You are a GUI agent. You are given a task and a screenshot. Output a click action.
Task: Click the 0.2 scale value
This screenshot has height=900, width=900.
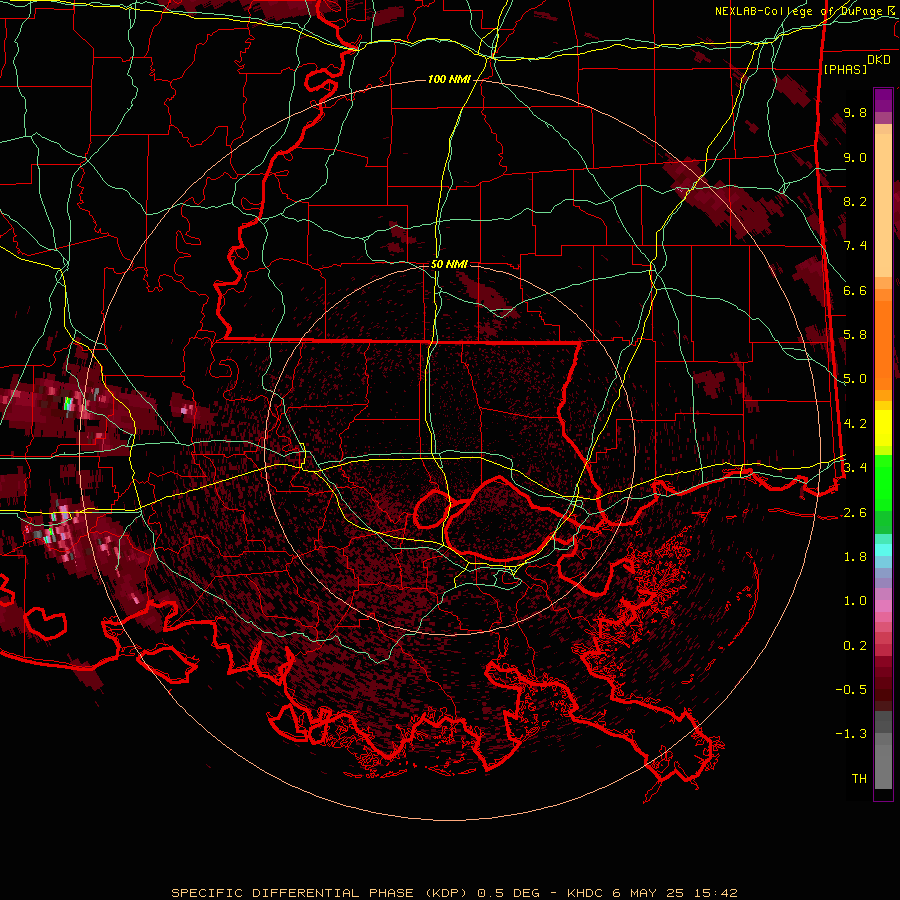[855, 646]
